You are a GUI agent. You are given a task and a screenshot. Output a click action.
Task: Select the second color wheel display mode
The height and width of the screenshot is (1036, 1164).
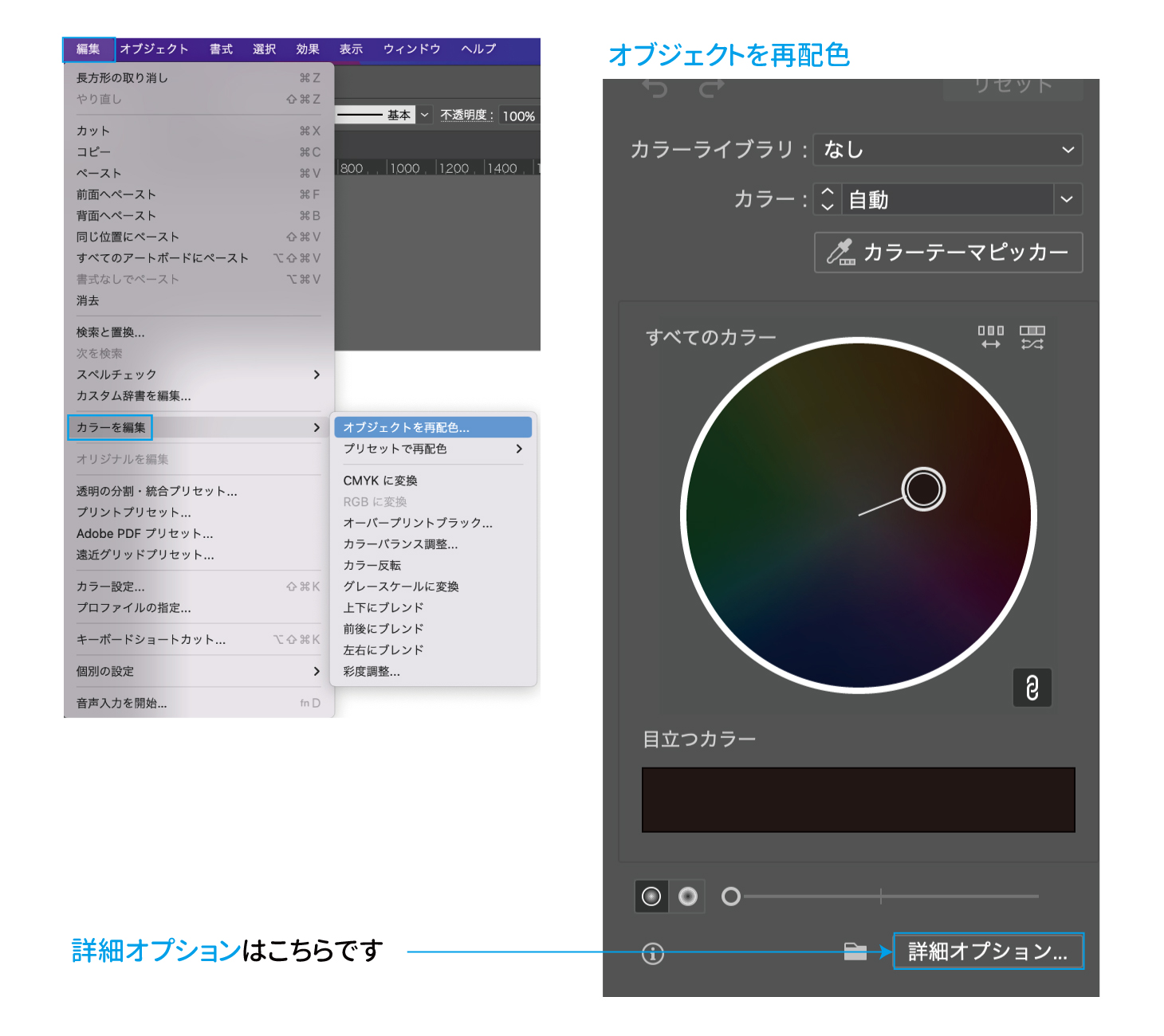[x=687, y=897]
